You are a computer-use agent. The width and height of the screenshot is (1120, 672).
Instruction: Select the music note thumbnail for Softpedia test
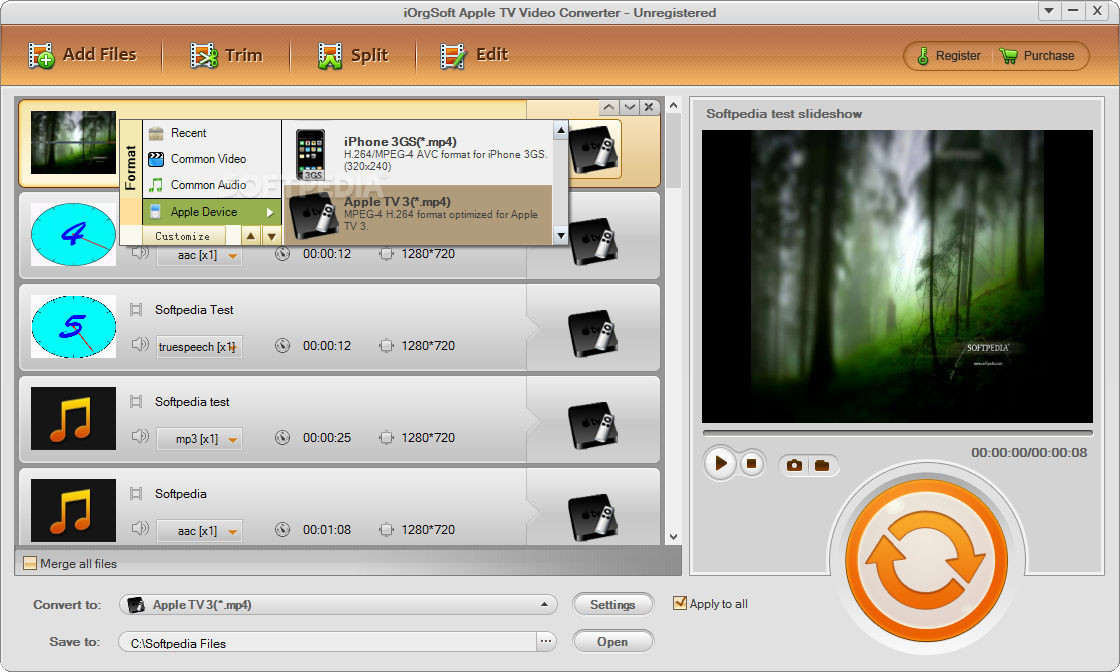click(x=73, y=418)
